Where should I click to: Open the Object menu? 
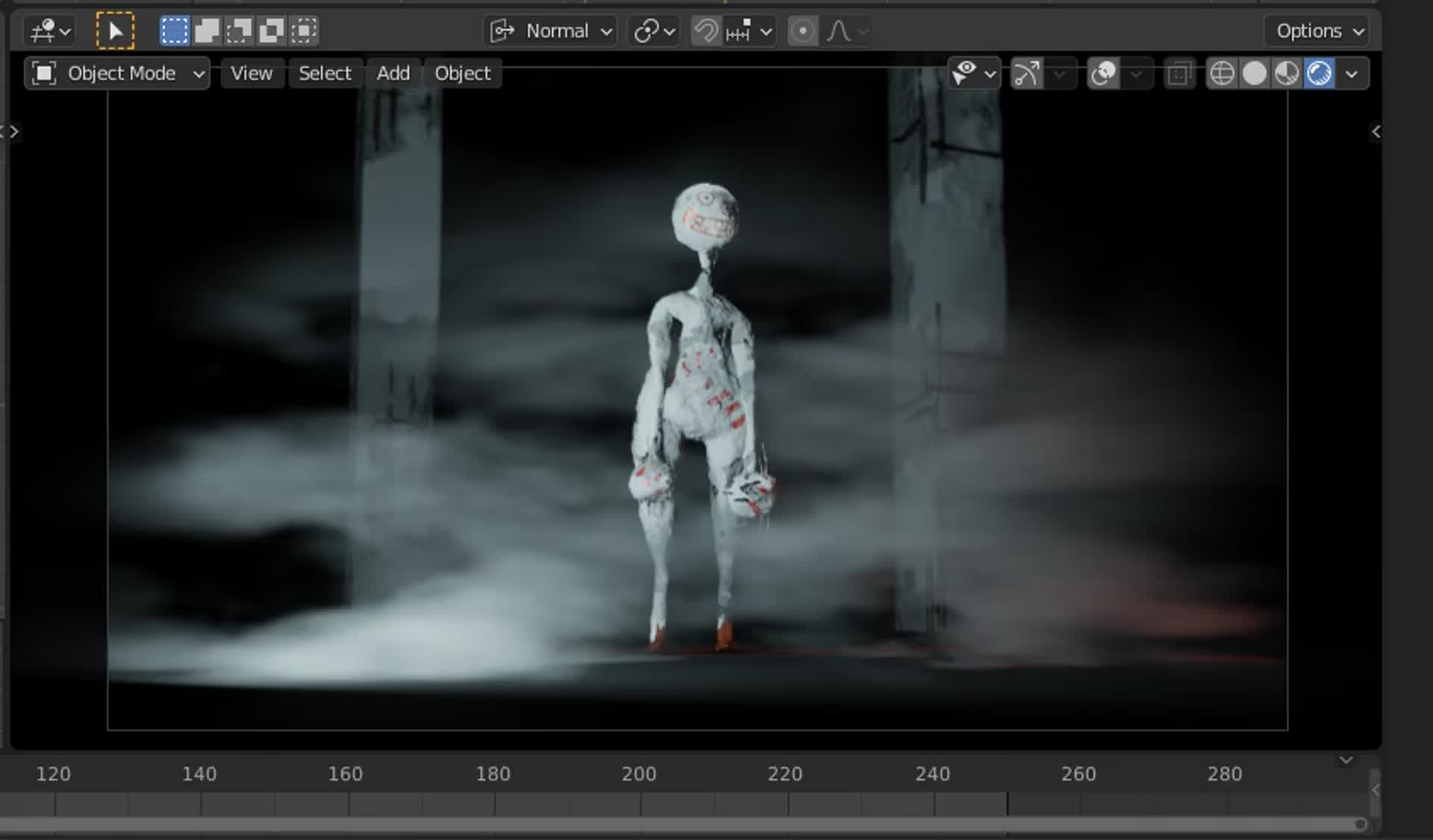coord(463,73)
